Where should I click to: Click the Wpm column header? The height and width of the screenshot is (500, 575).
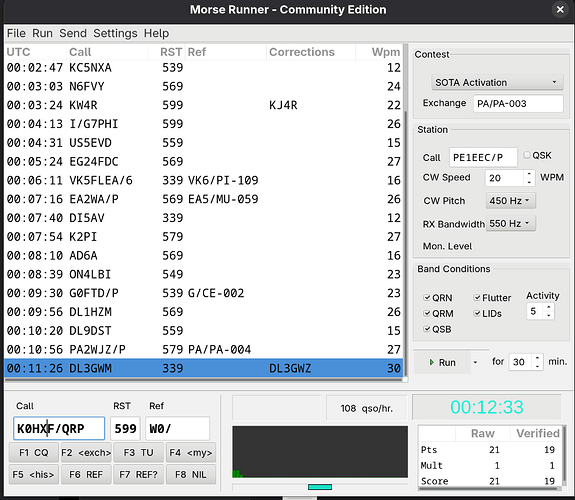coord(379,52)
